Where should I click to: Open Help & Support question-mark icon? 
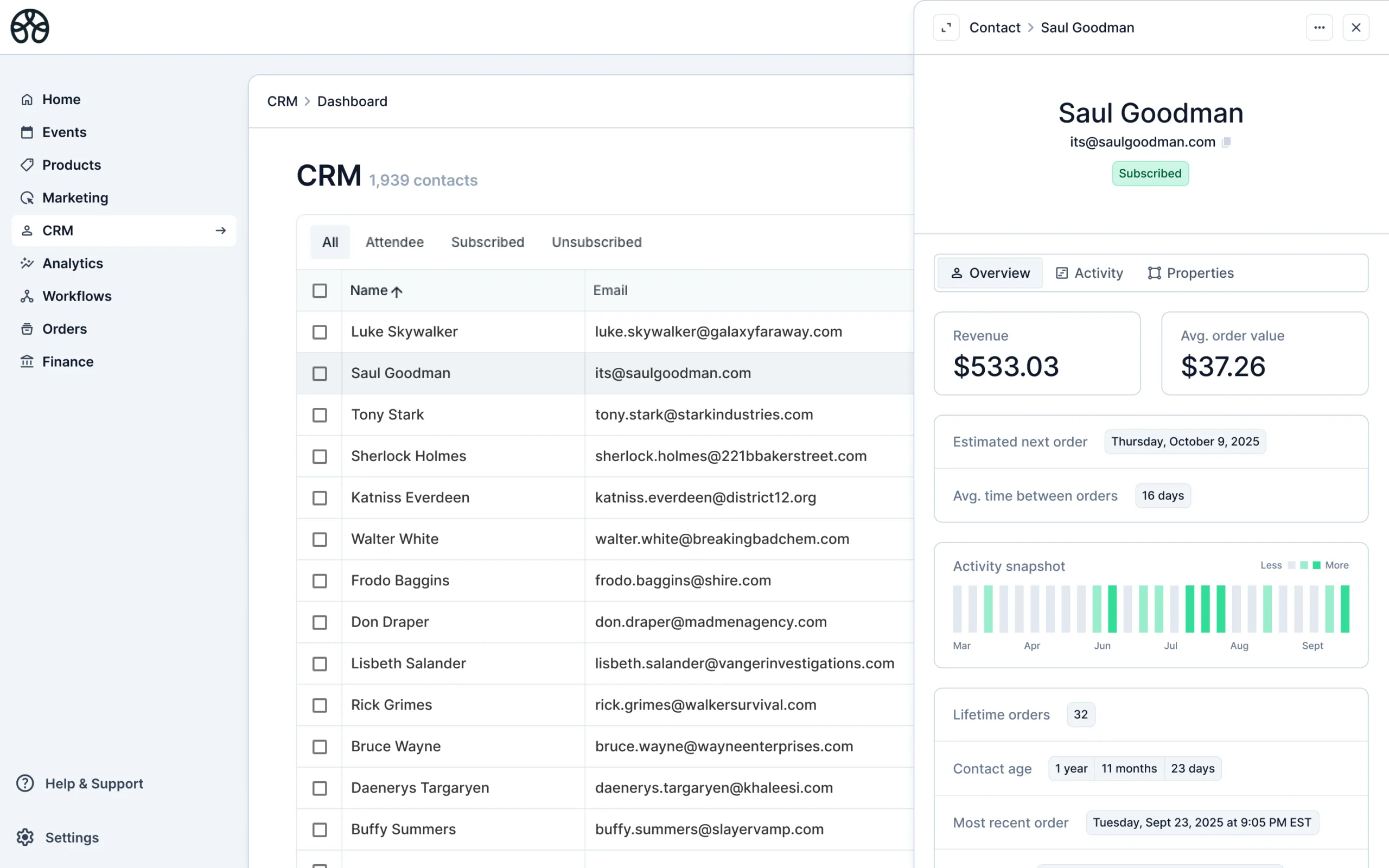click(26, 783)
